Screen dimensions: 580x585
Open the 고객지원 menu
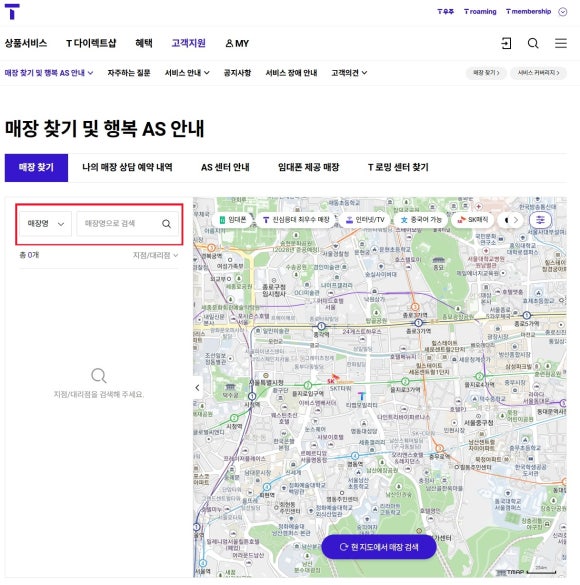(189, 43)
